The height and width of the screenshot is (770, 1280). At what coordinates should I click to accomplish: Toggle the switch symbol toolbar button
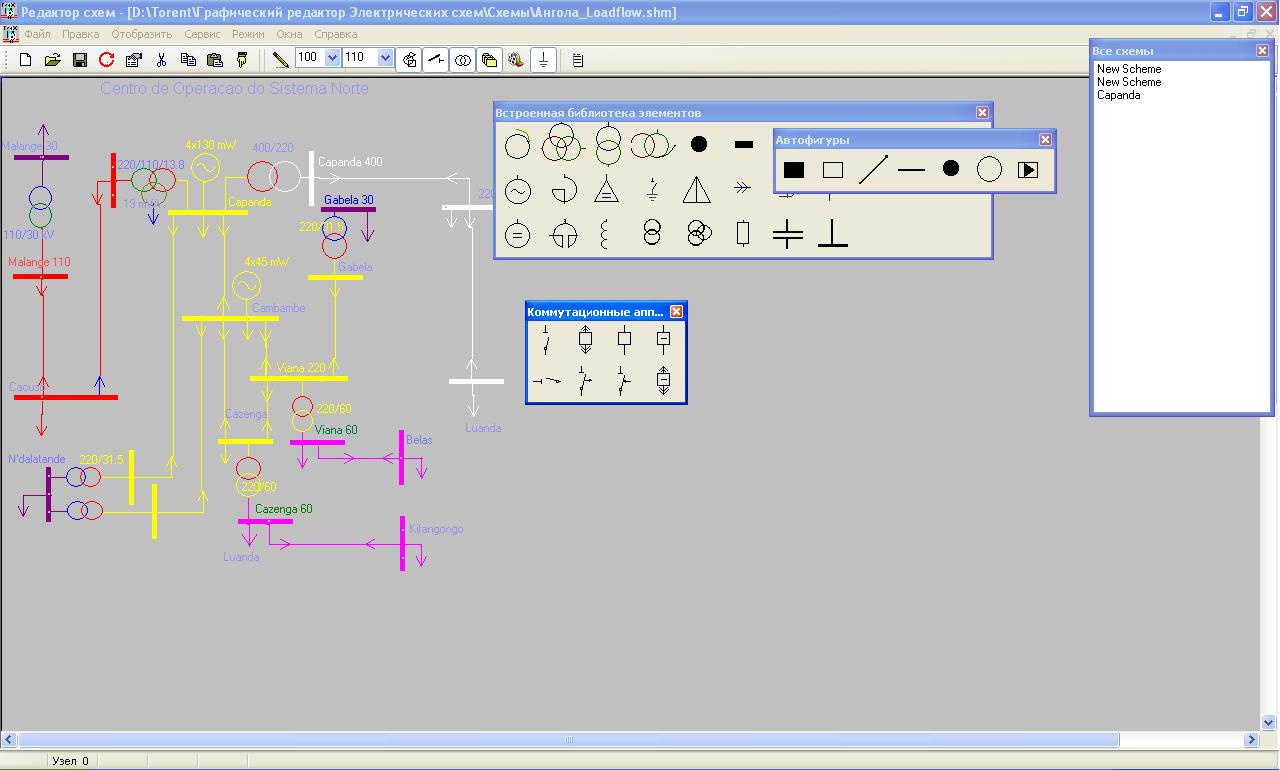(436, 60)
